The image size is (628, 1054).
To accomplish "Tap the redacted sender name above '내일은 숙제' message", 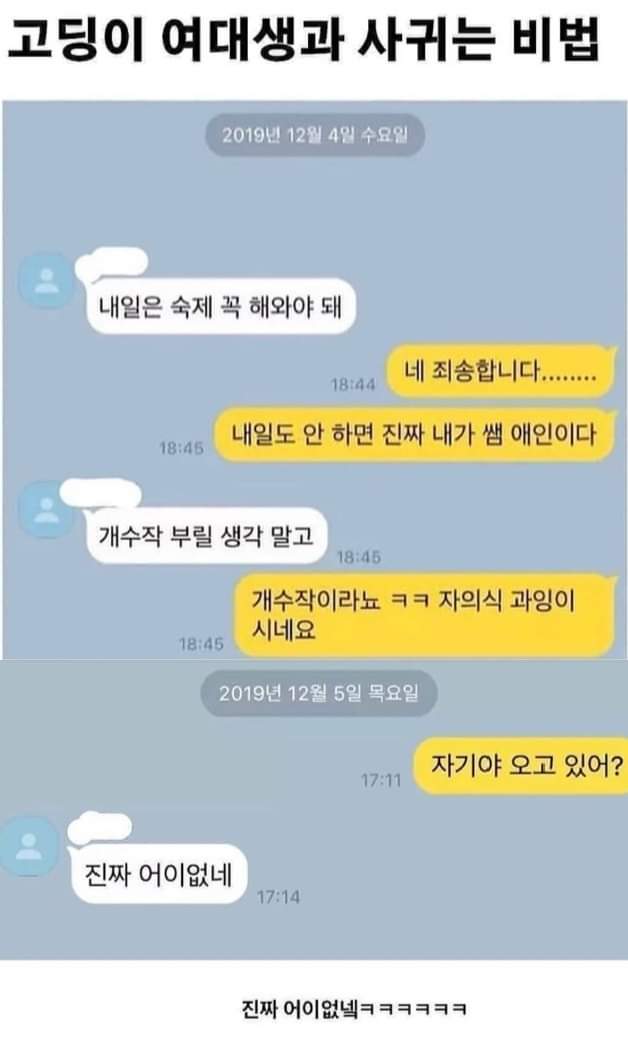I will (112, 263).
